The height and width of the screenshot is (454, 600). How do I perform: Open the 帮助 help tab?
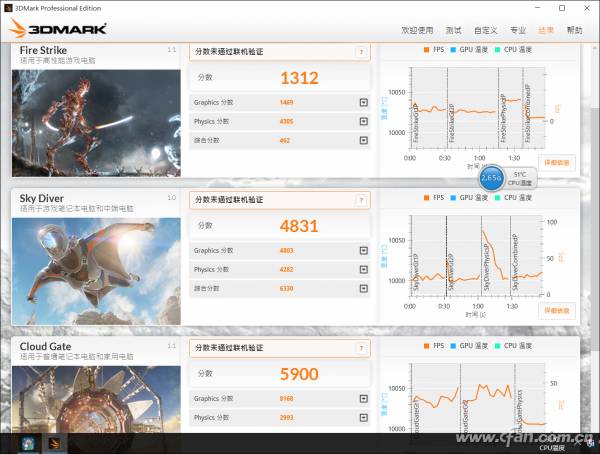tap(574, 30)
